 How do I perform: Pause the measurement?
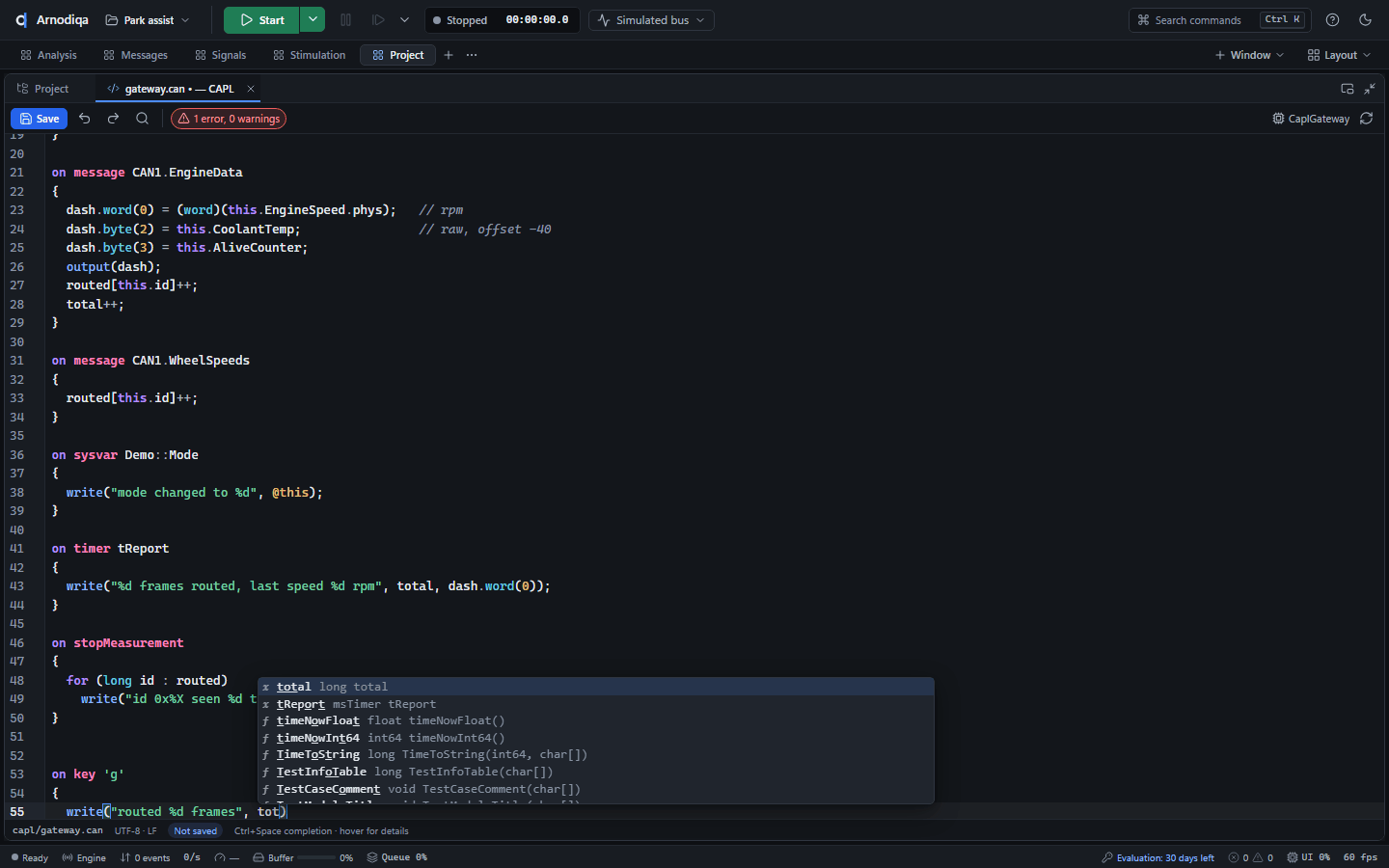pyautogui.click(x=345, y=20)
